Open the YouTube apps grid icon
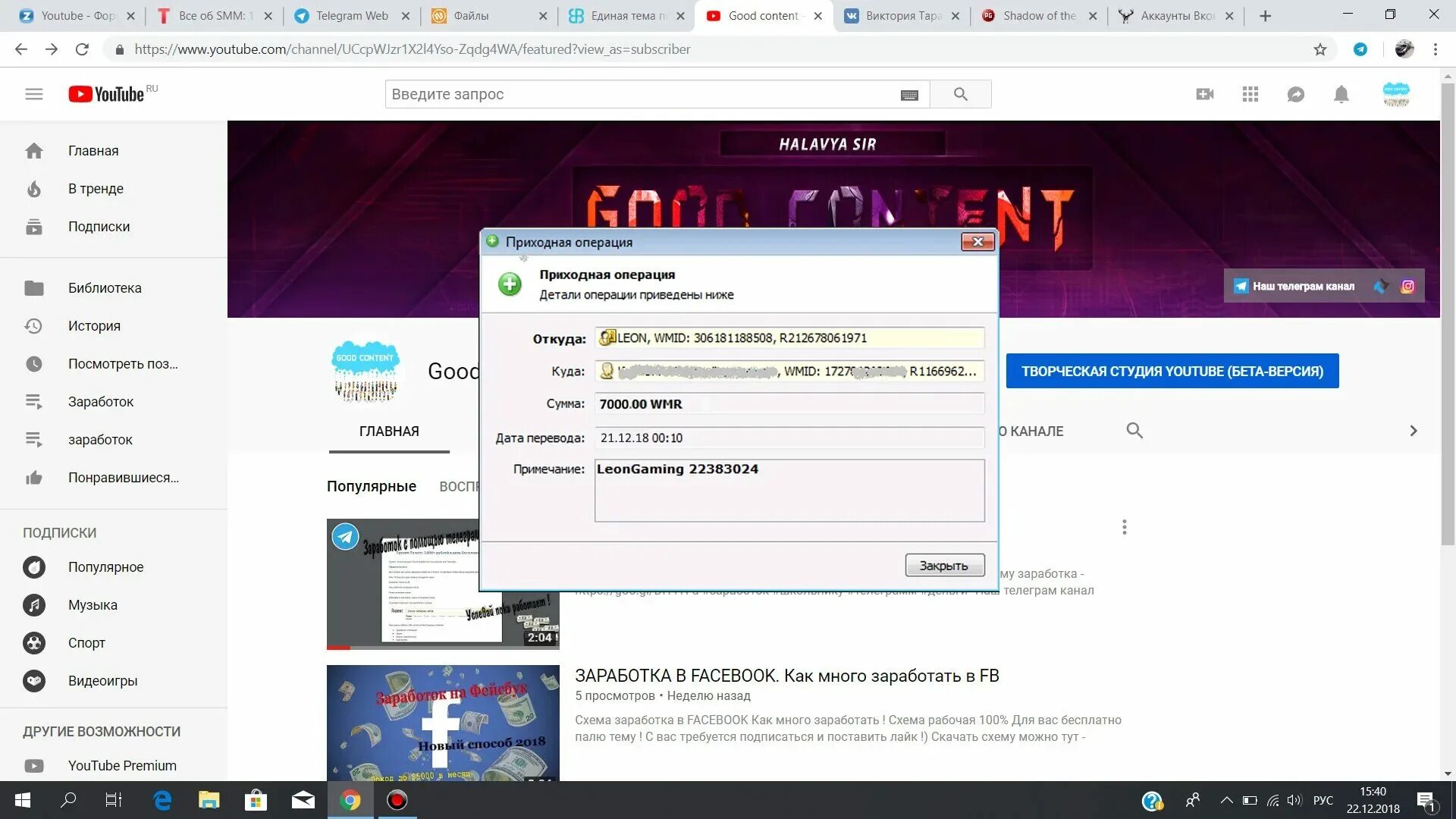The height and width of the screenshot is (819, 1456). pyautogui.click(x=1250, y=93)
